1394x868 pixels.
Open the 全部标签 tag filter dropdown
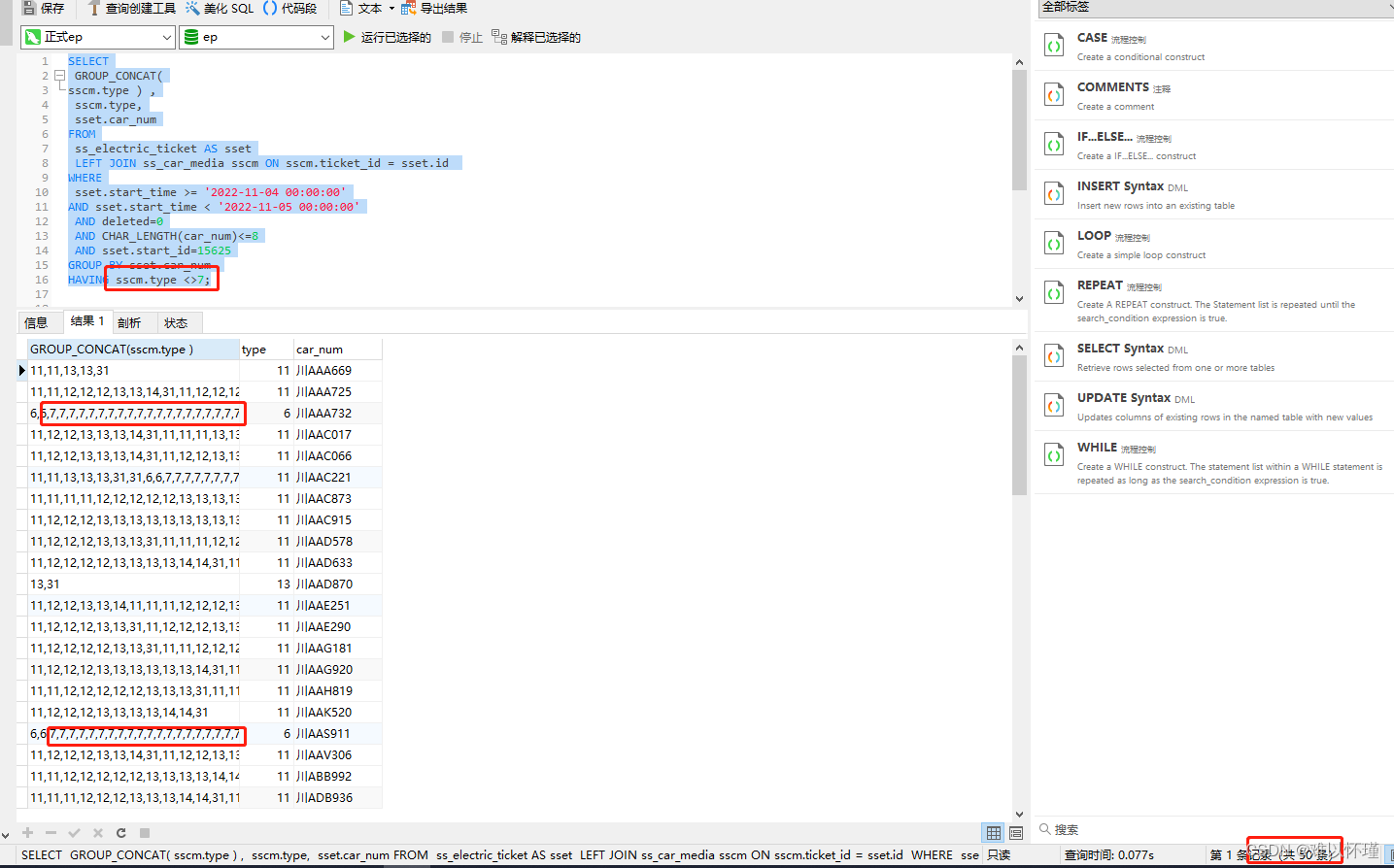pos(1215,8)
